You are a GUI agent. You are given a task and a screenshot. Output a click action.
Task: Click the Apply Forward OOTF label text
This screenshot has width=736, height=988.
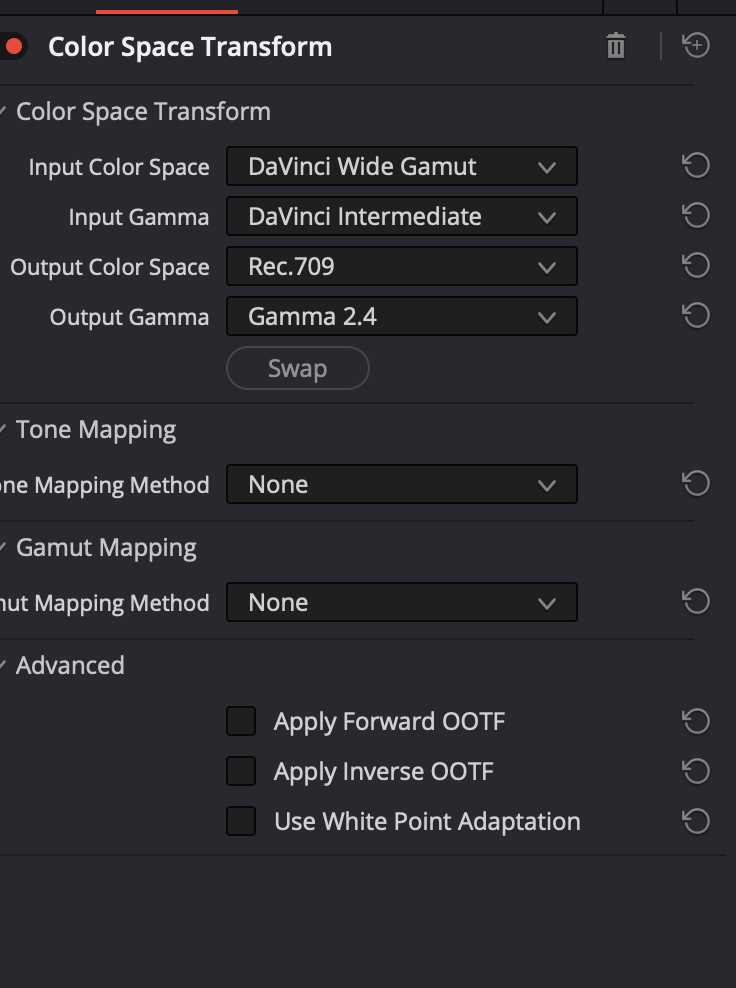(x=389, y=721)
